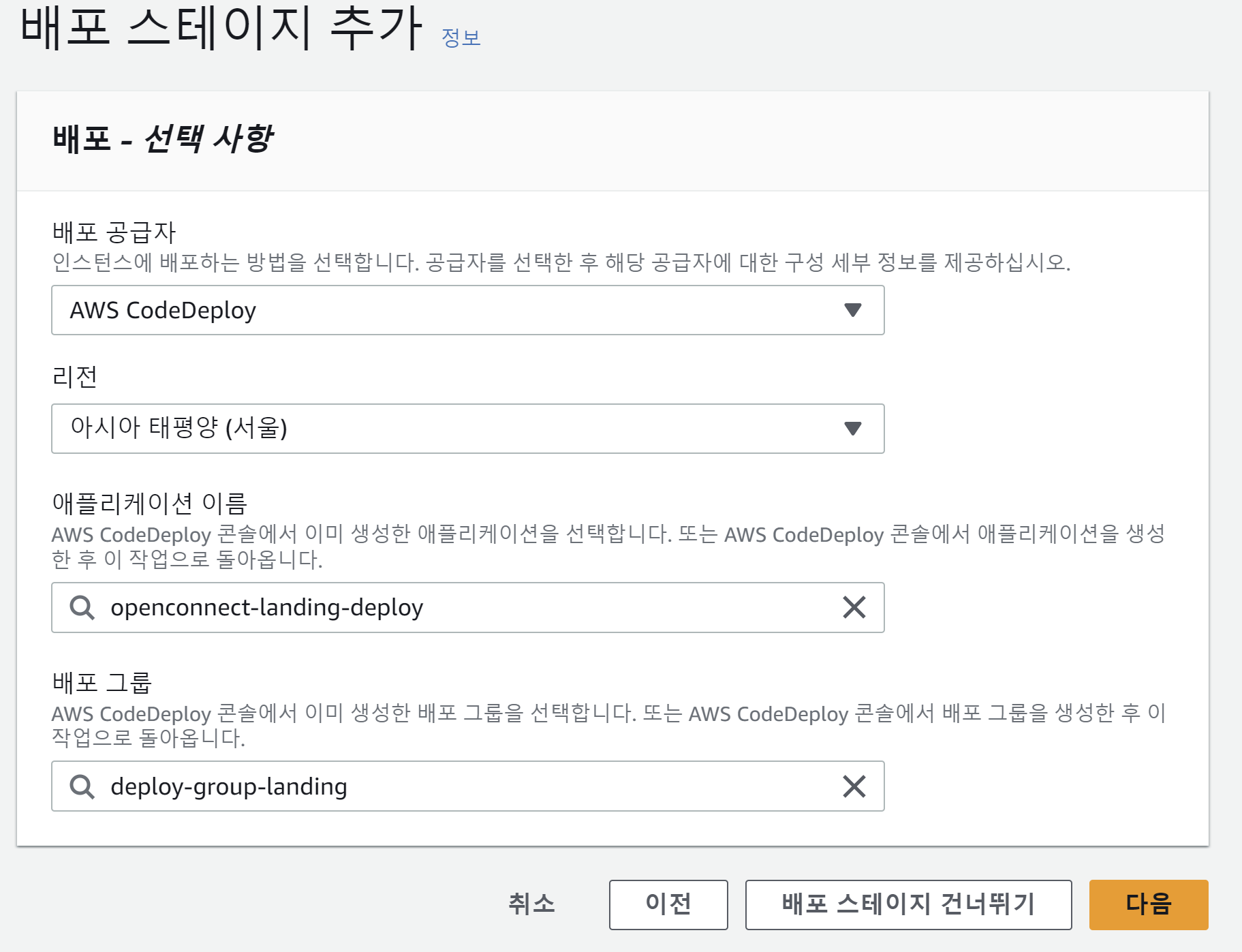Open the 리전 아시아 태평양 (서울) dropdown
1242x952 pixels.
[x=467, y=429]
